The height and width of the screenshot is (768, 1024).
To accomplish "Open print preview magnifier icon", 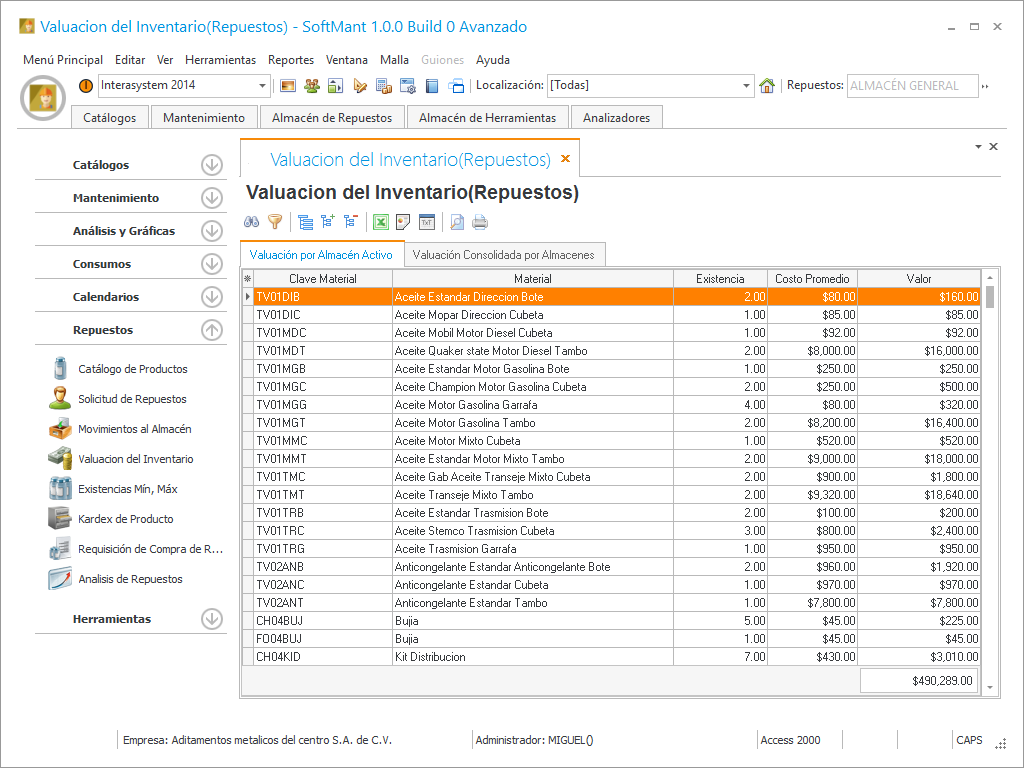I will (457, 222).
